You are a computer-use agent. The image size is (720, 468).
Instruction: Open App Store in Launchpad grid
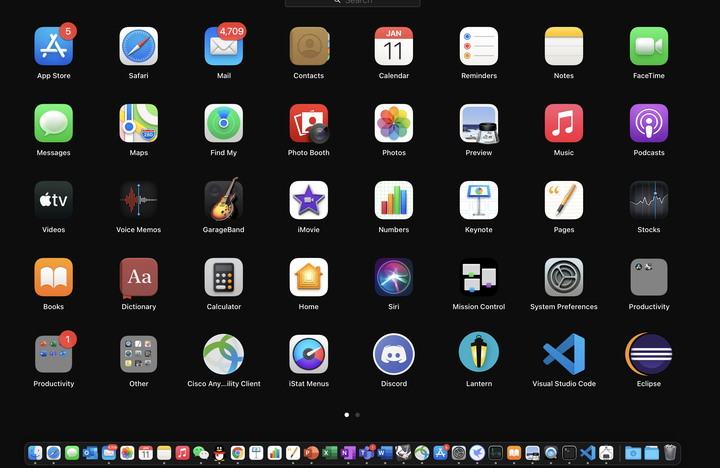[x=54, y=46]
